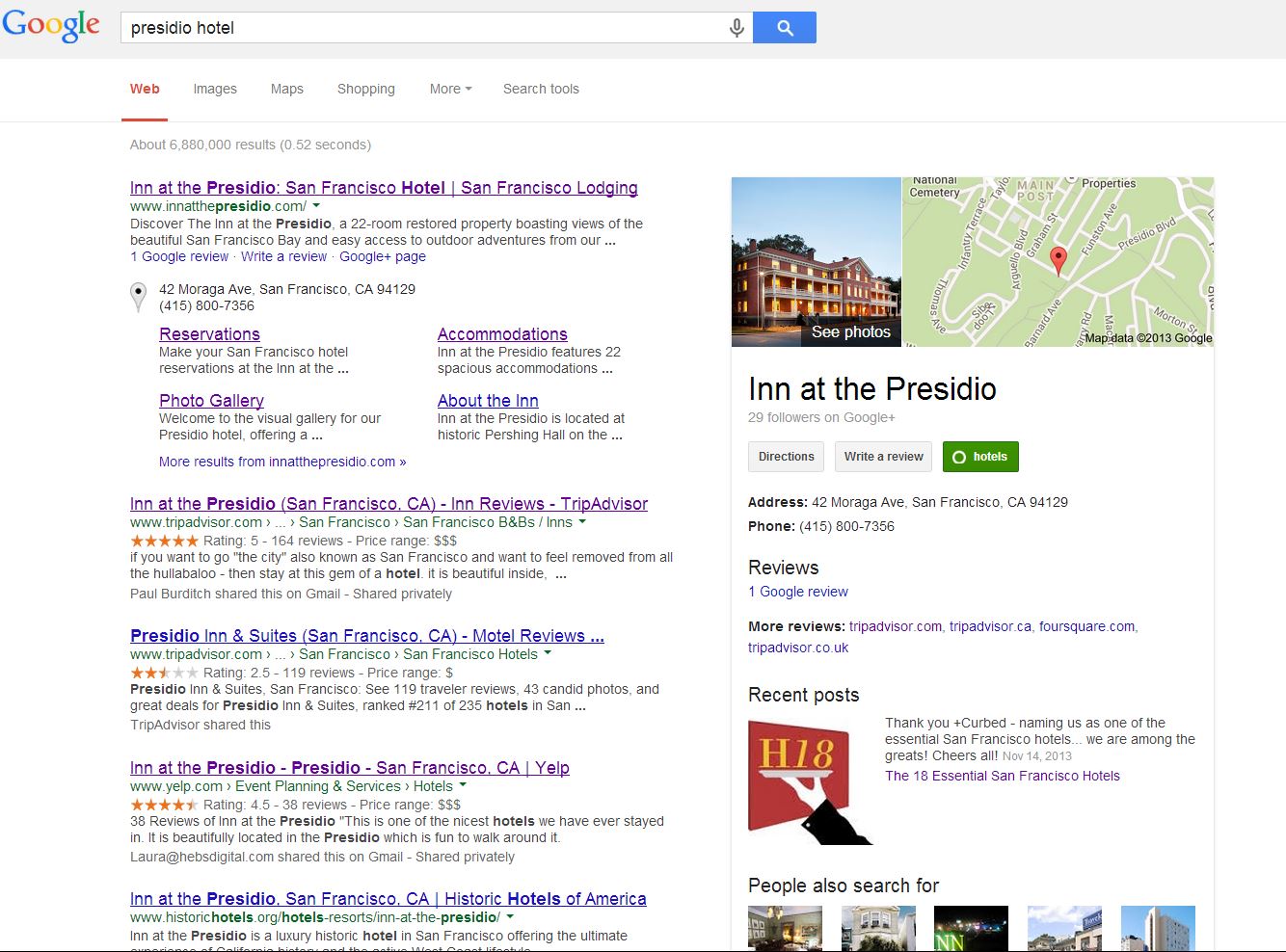Viewport: 1286px width, 952px height.
Task: Switch to the Maps tab
Action: [286, 89]
